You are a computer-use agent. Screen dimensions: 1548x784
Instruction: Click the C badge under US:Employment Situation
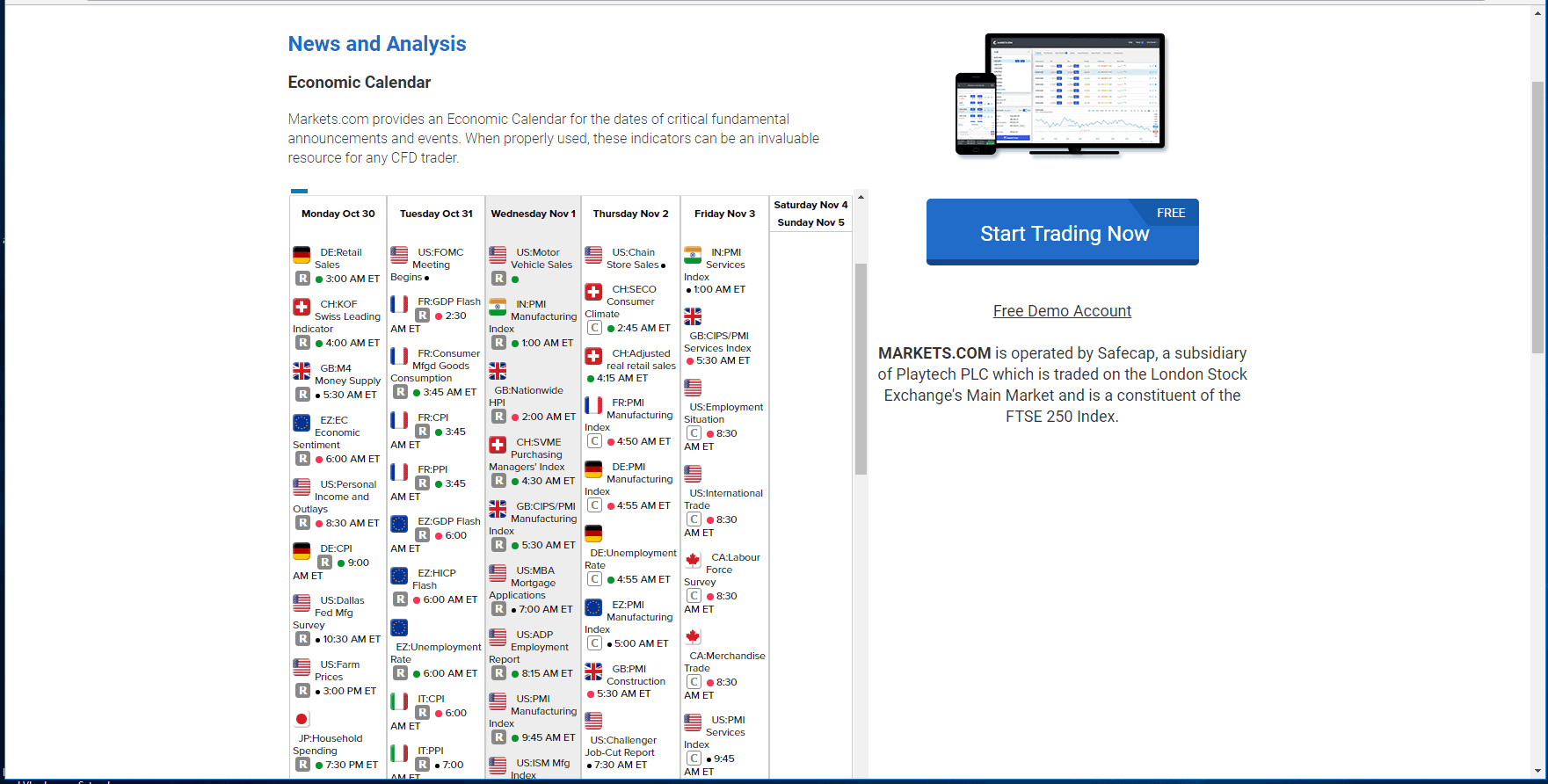pos(694,433)
